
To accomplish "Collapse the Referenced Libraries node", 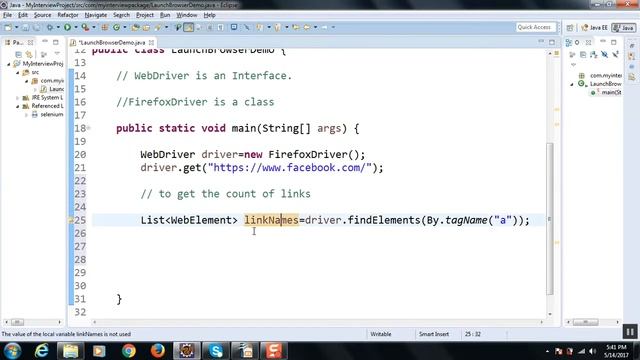I will click(18, 107).
